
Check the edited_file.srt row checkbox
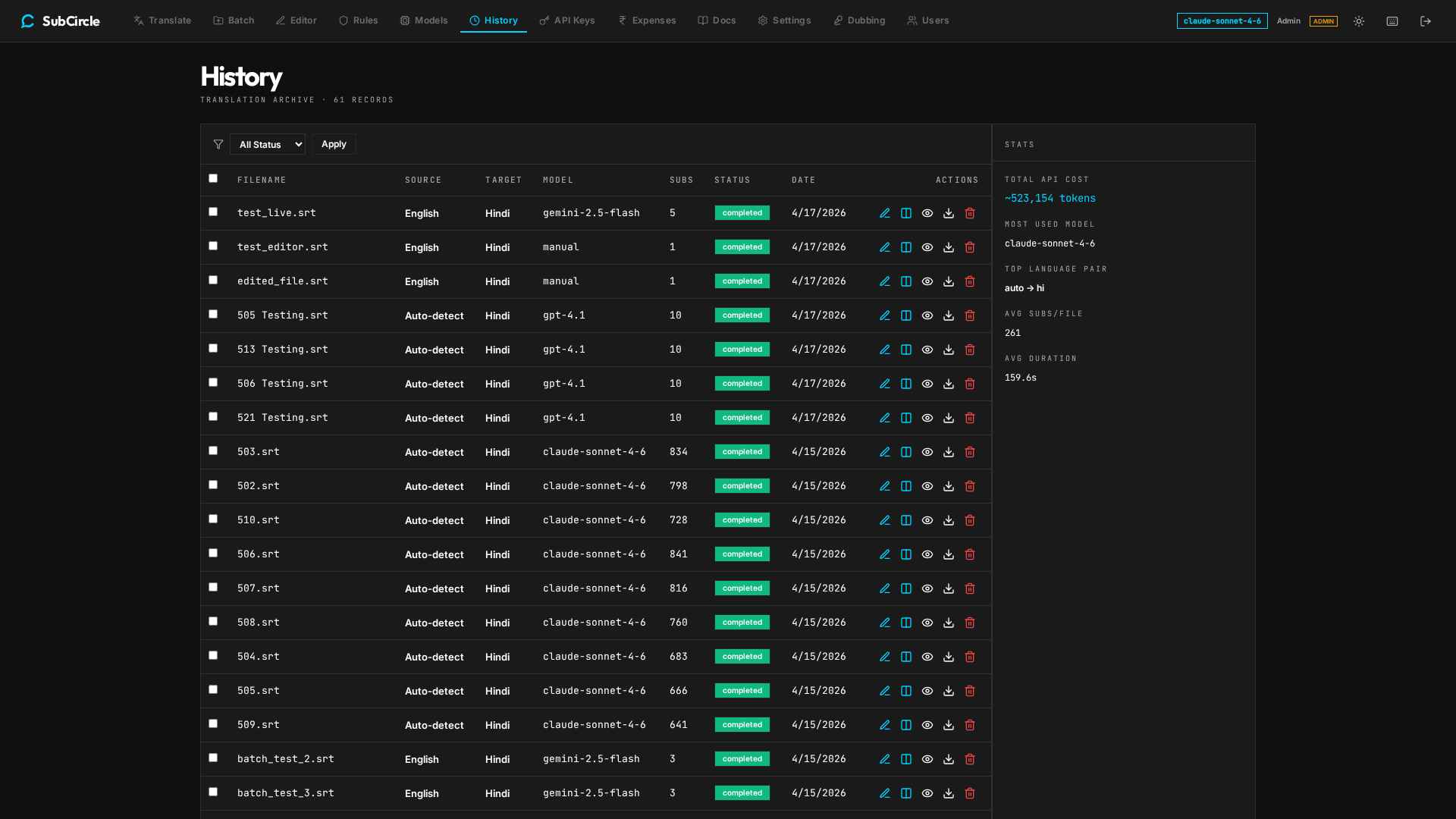(213, 280)
